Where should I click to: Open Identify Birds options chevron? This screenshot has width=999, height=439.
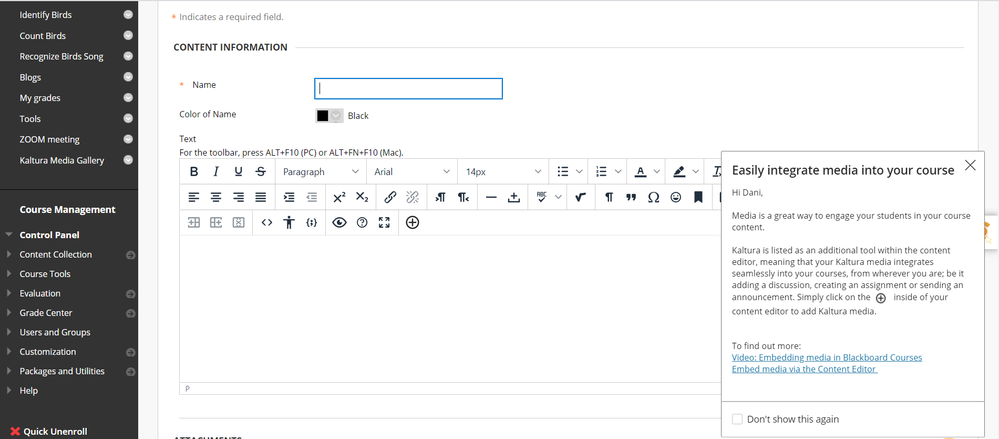pyautogui.click(x=128, y=15)
